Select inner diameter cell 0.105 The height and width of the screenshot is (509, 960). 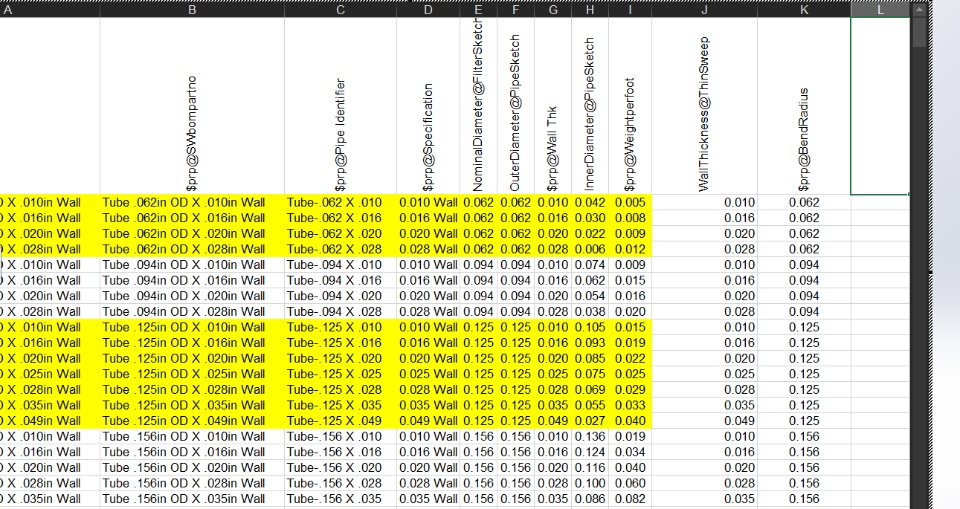(590, 328)
